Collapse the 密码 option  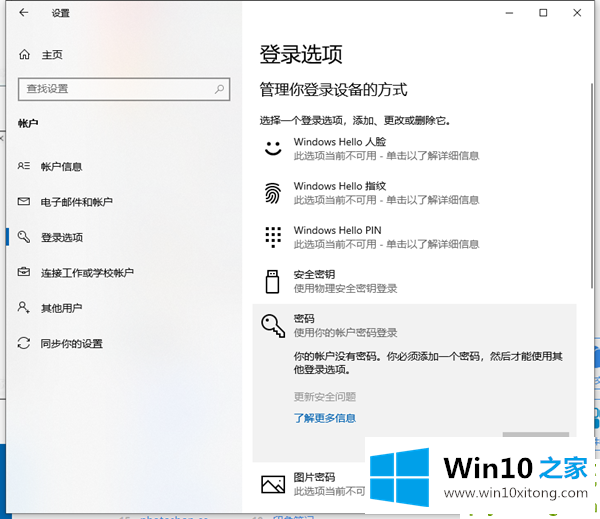pos(414,325)
